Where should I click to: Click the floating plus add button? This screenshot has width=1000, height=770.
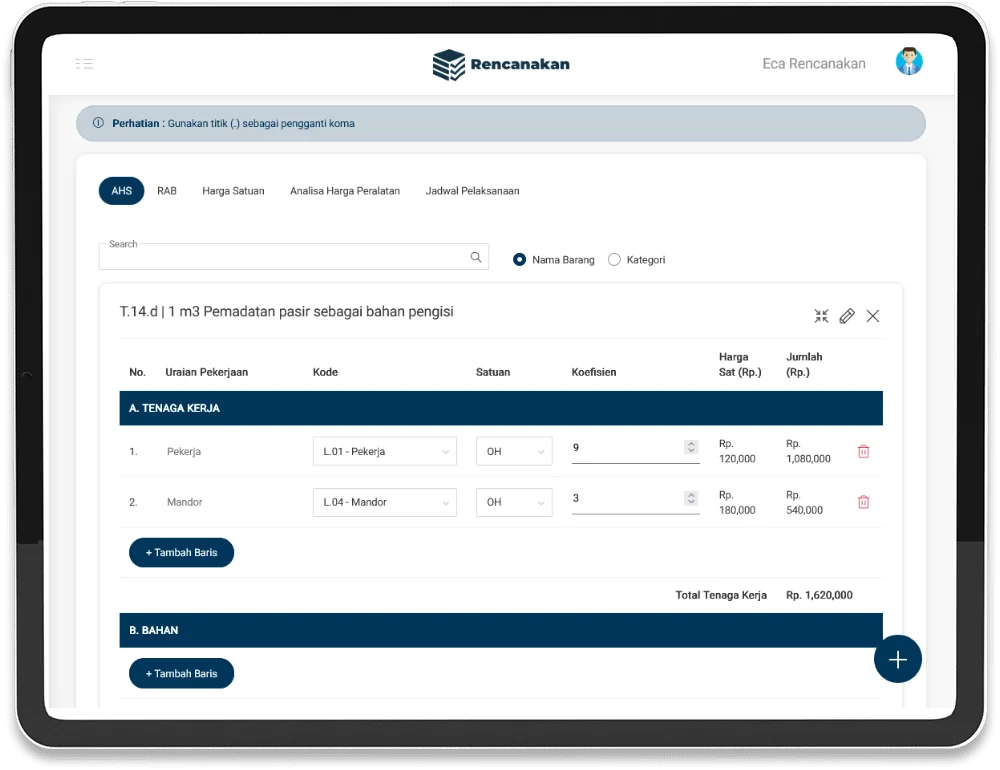coord(897,659)
